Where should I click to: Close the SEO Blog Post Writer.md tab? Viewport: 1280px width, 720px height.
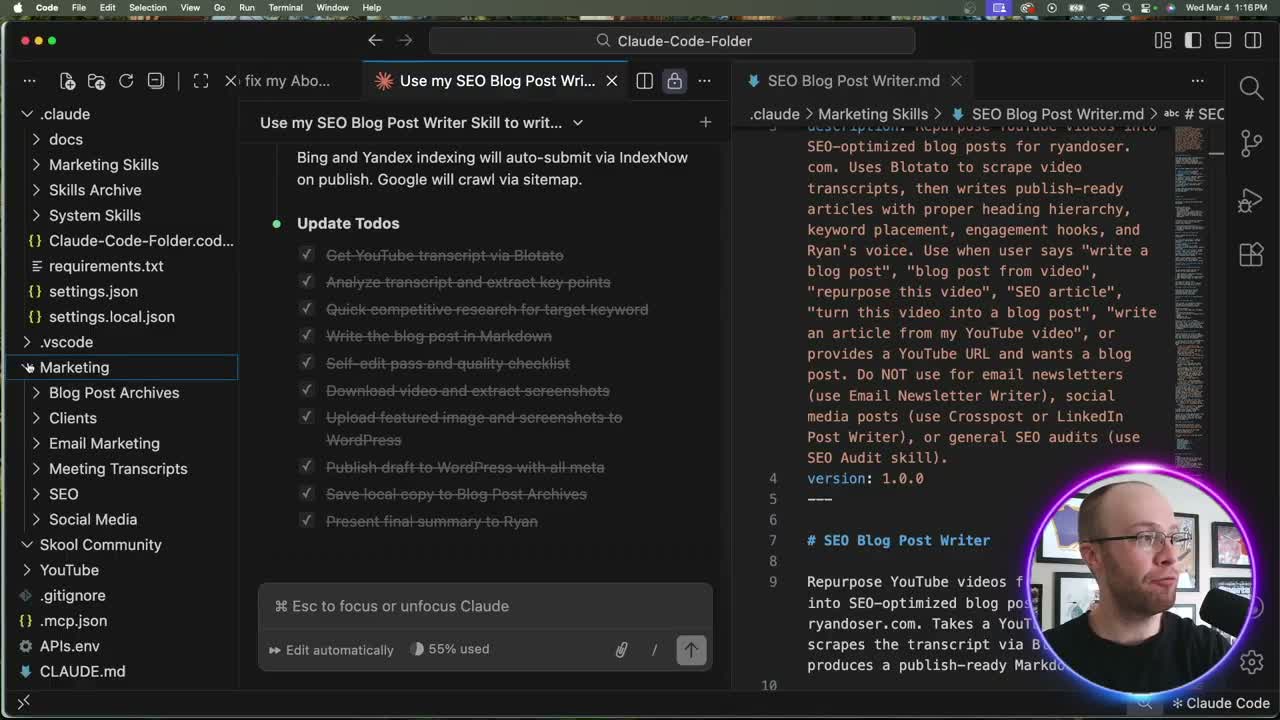tap(956, 81)
